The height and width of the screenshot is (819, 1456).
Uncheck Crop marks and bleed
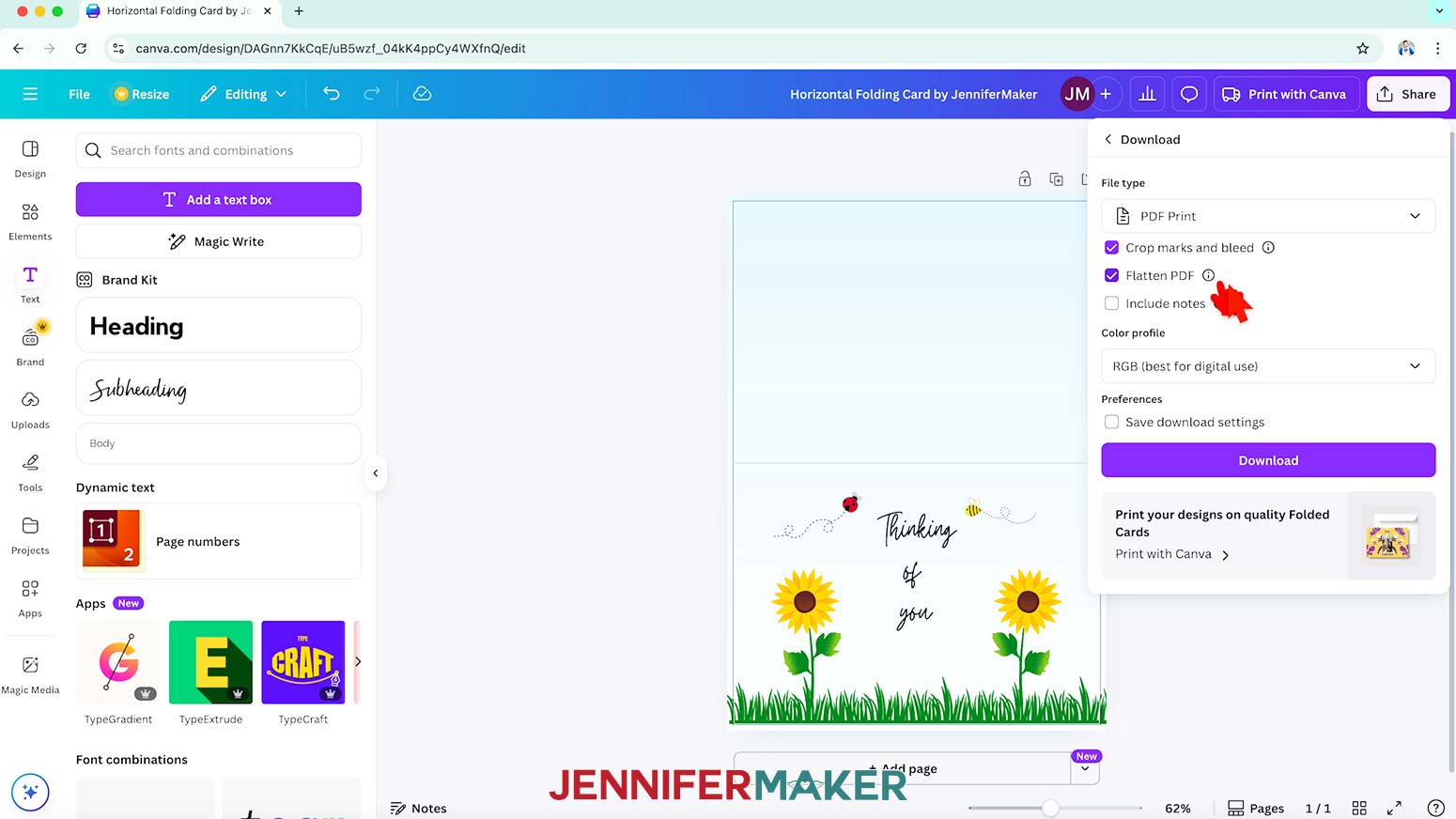click(x=1112, y=248)
